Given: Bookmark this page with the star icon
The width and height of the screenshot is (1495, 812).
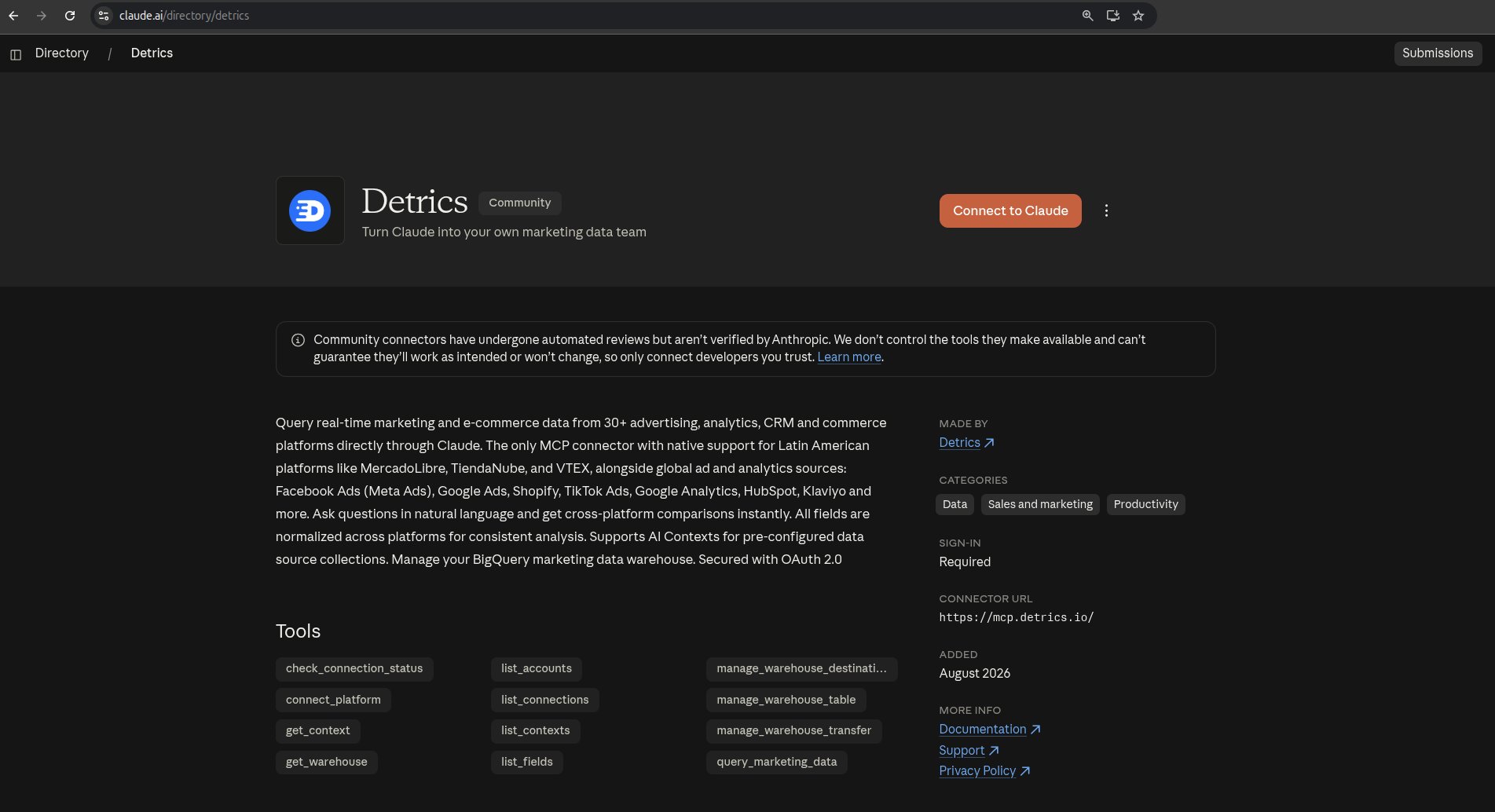Looking at the screenshot, I should (x=1138, y=16).
